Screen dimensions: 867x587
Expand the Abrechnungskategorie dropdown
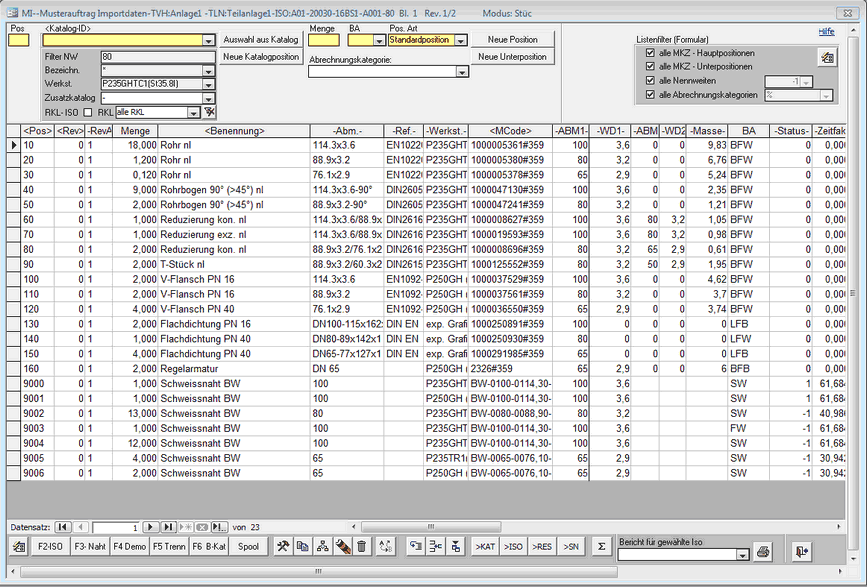462,72
